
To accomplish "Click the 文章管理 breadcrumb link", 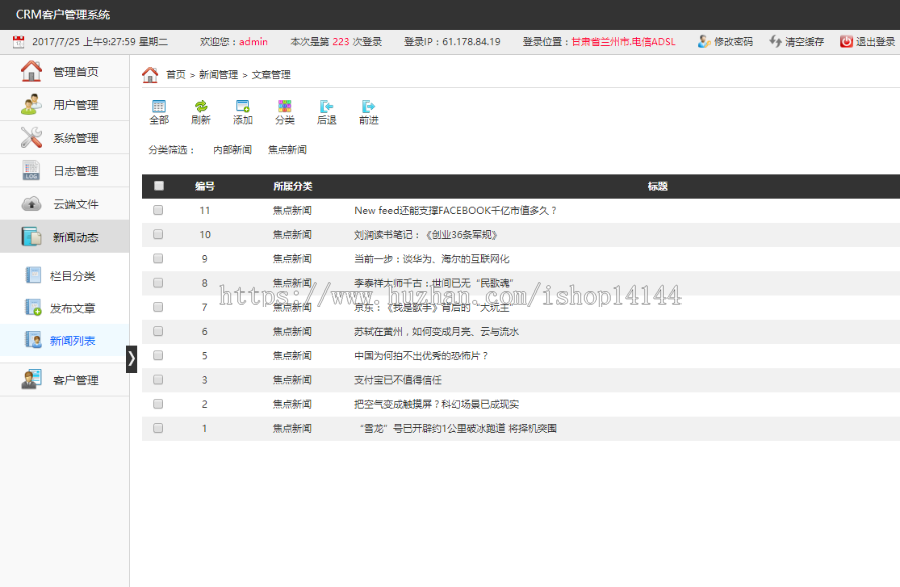I will click(x=271, y=75).
